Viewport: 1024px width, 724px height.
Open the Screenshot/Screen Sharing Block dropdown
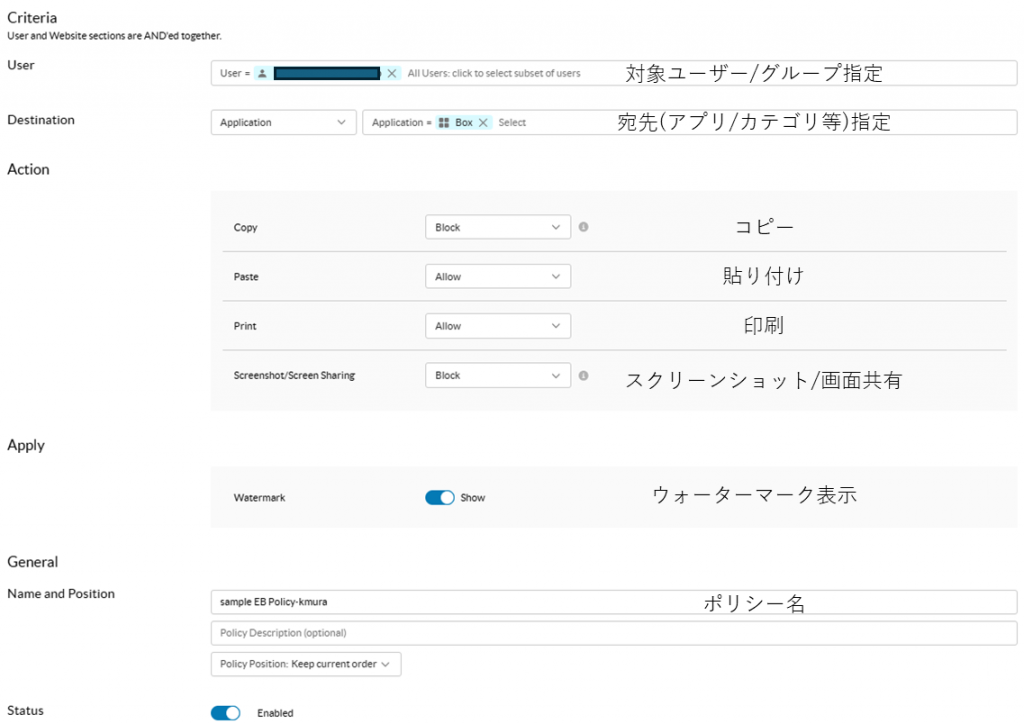click(x=497, y=375)
